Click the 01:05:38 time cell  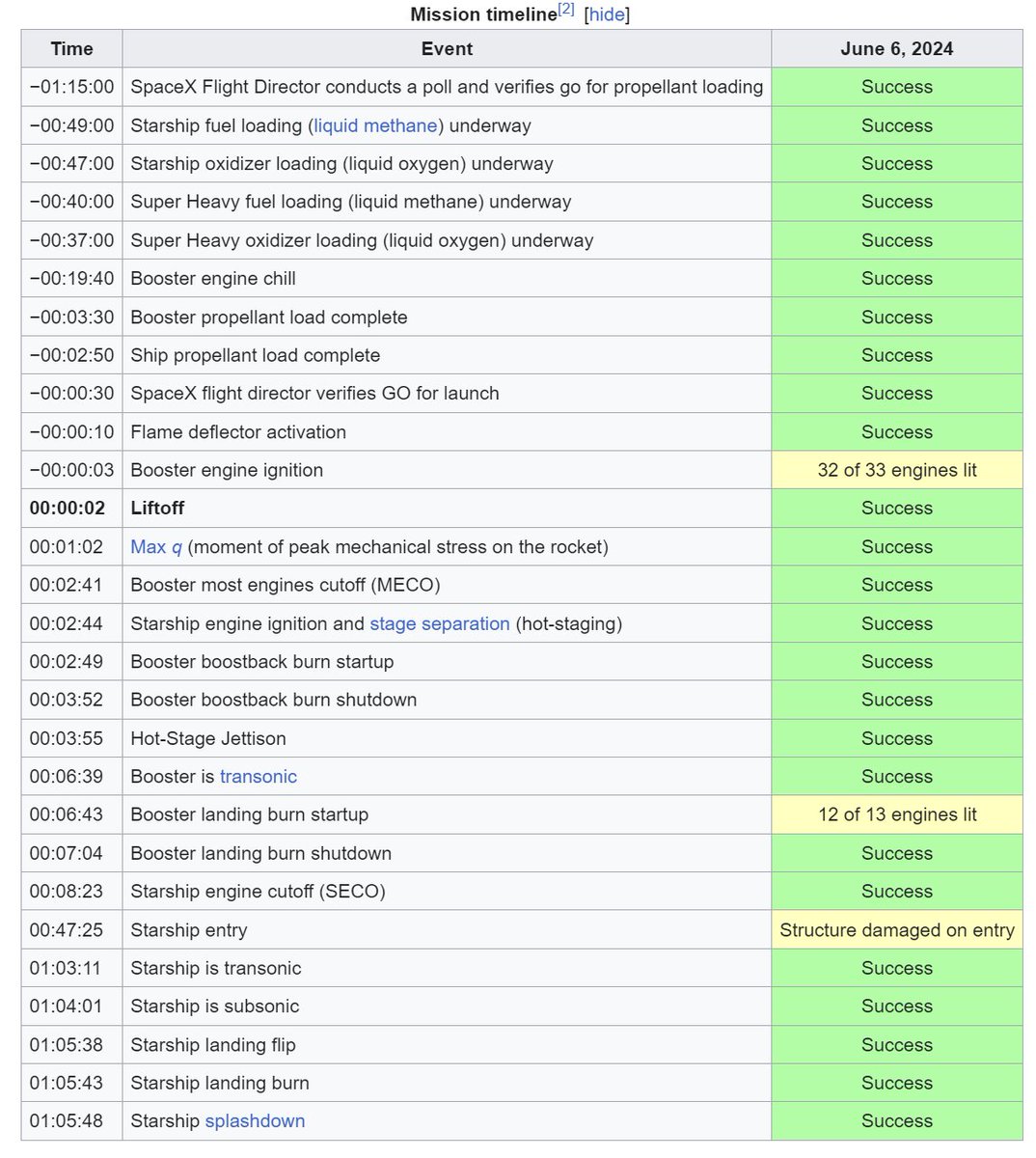click(71, 1045)
